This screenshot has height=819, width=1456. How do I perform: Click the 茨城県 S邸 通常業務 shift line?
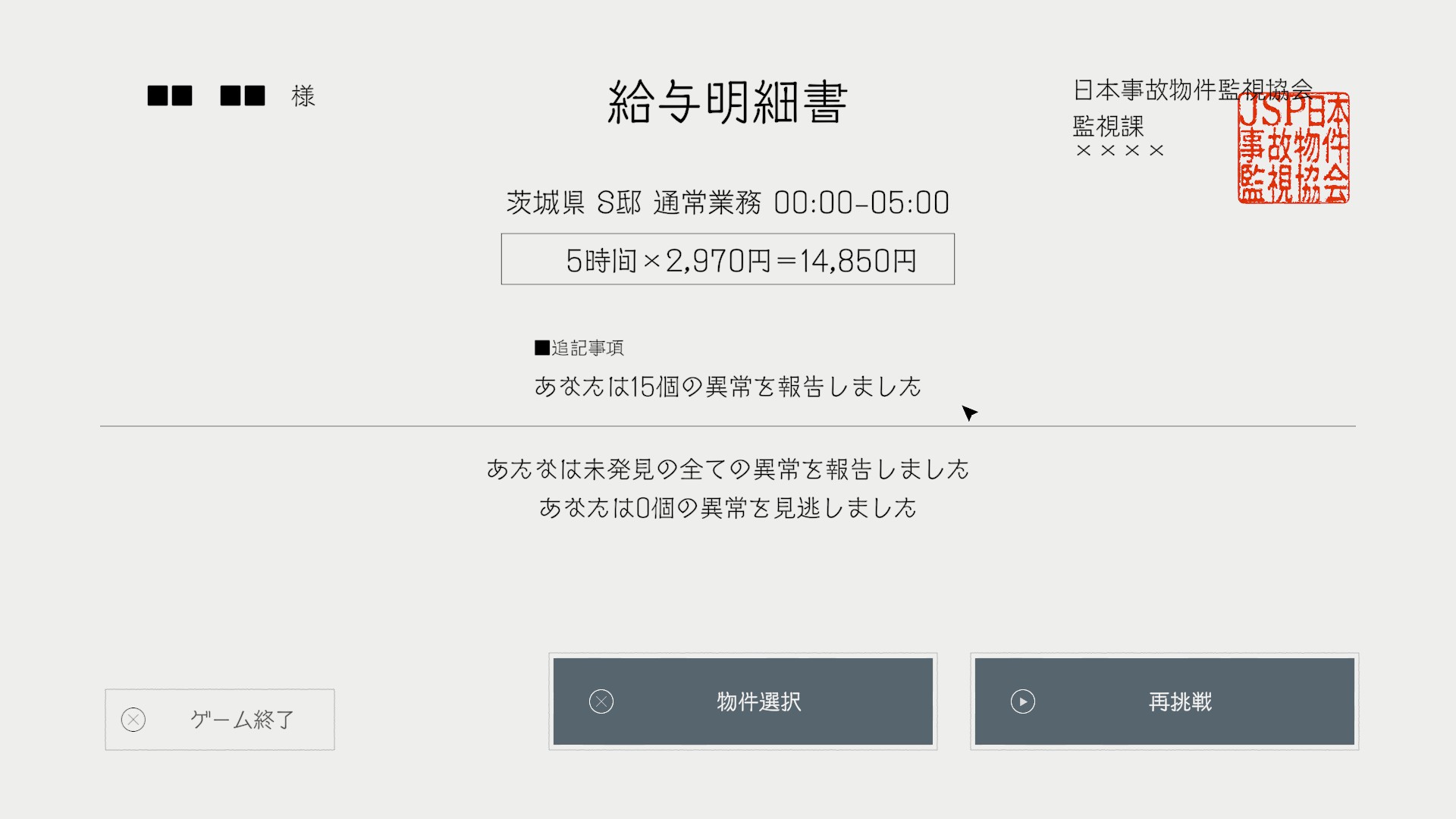[728, 202]
